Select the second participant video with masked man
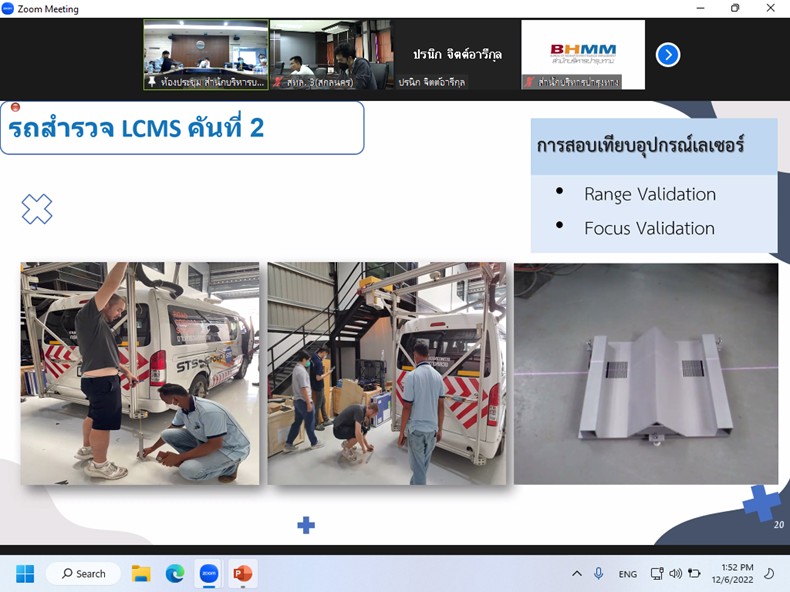This screenshot has width=790, height=592. 331,55
